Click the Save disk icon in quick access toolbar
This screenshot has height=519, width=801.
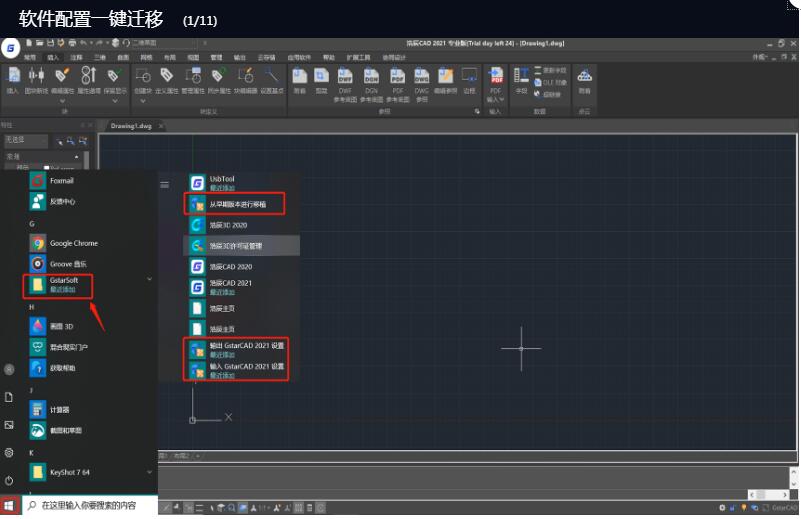tap(50, 43)
